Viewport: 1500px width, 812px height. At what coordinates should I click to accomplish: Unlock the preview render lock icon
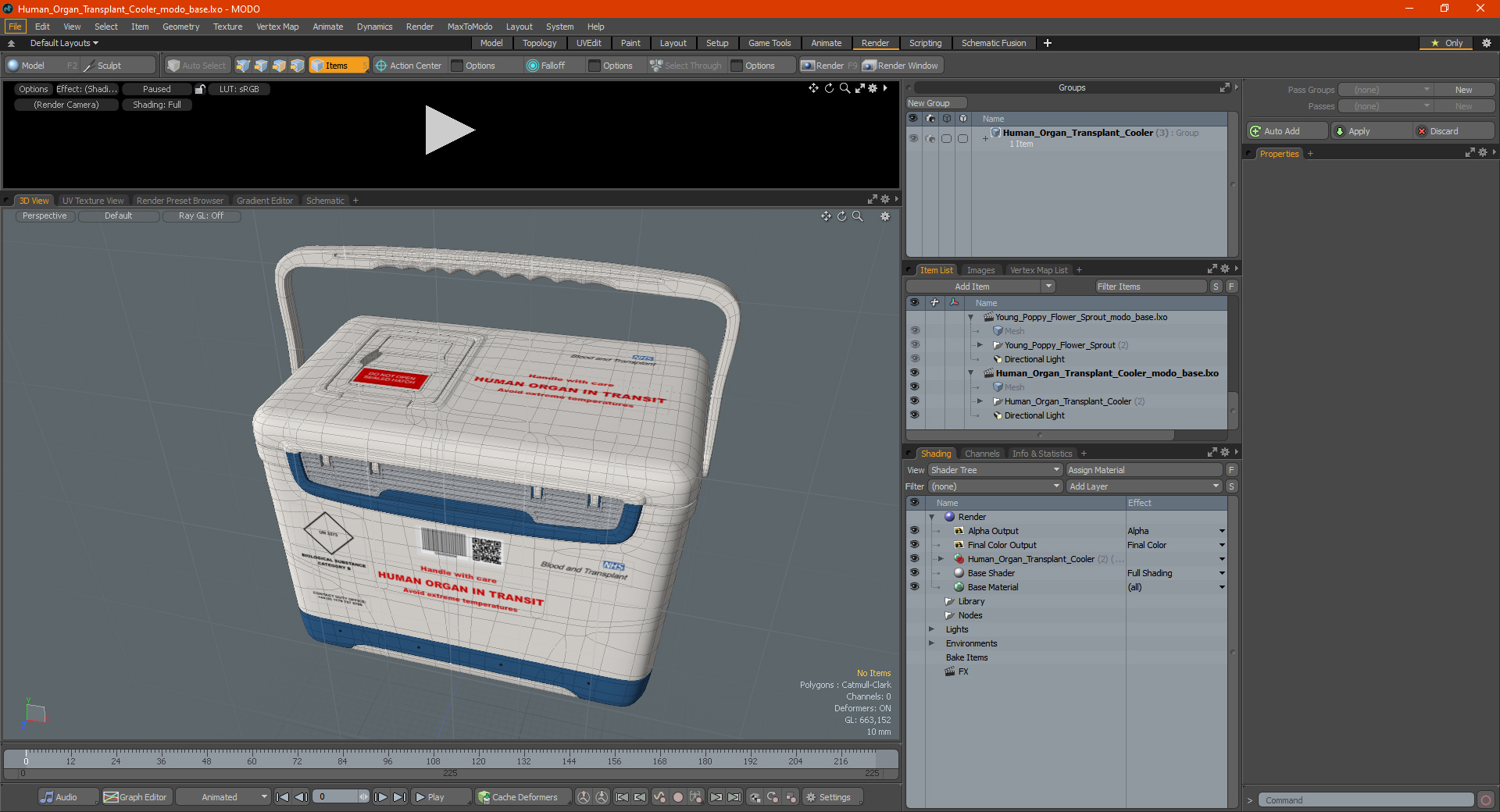pos(200,89)
